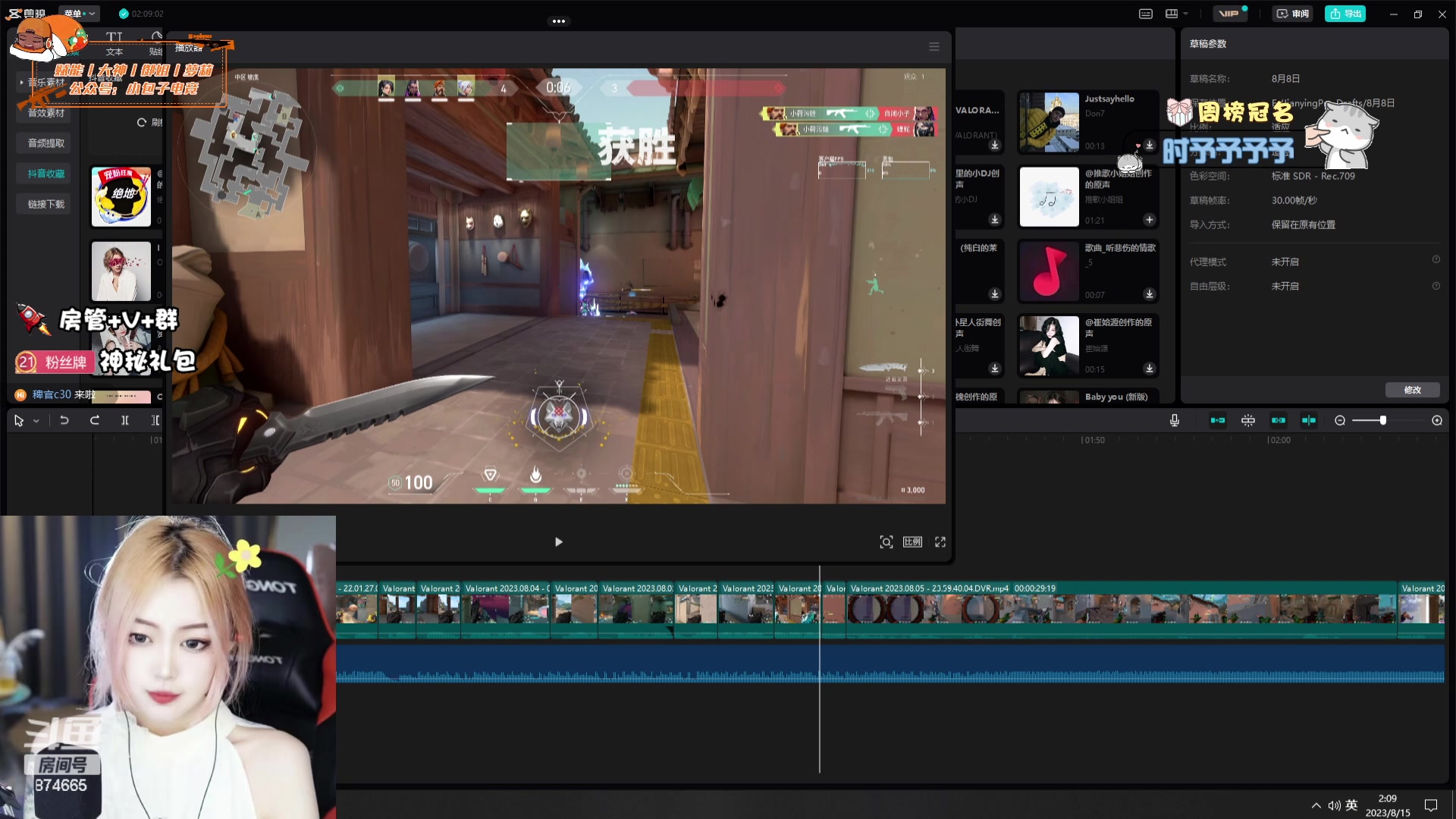1456x819 pixels.
Task: Expand the selection tool dropdown arrow
Action: [x=36, y=422]
